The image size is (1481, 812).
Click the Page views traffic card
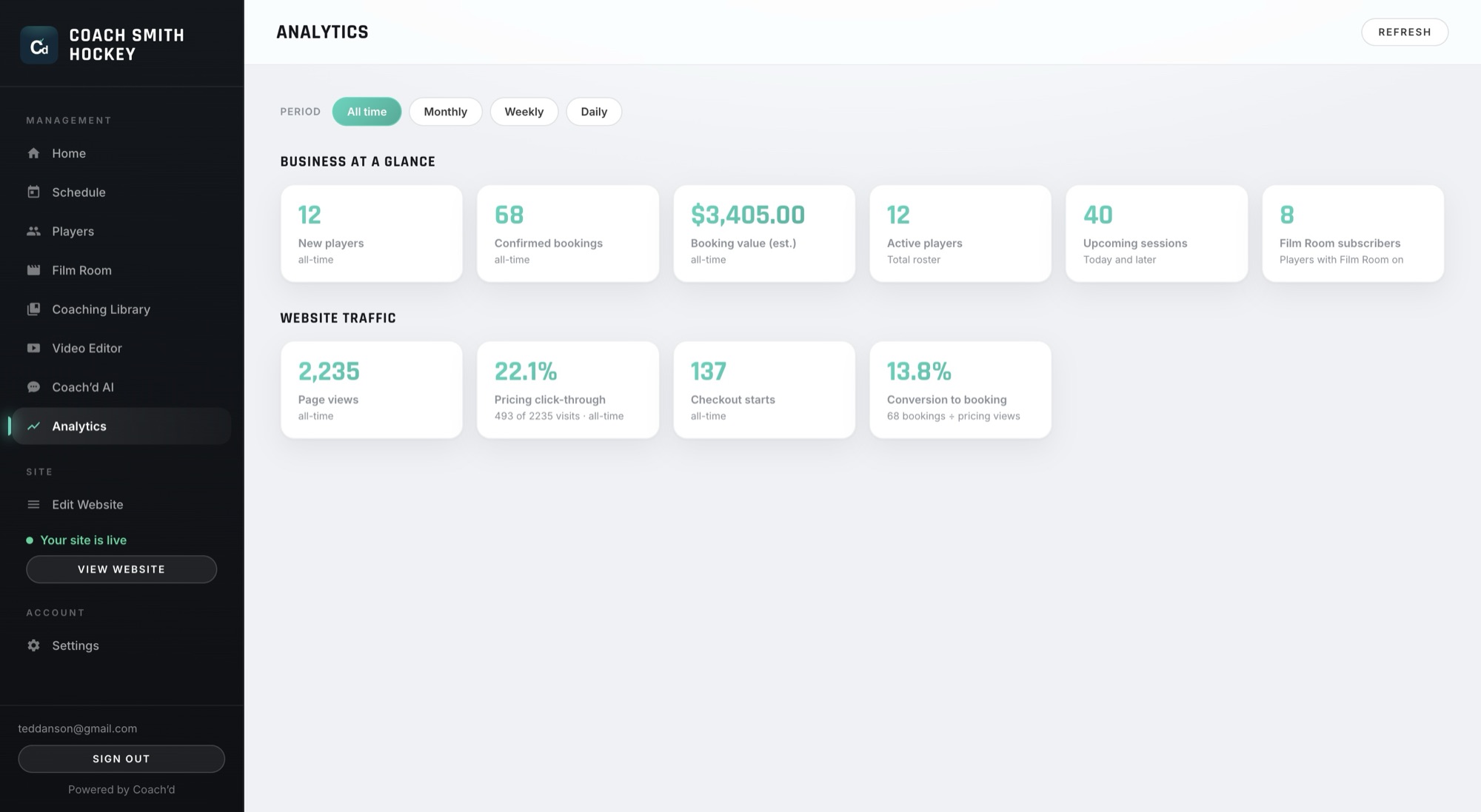[372, 389]
